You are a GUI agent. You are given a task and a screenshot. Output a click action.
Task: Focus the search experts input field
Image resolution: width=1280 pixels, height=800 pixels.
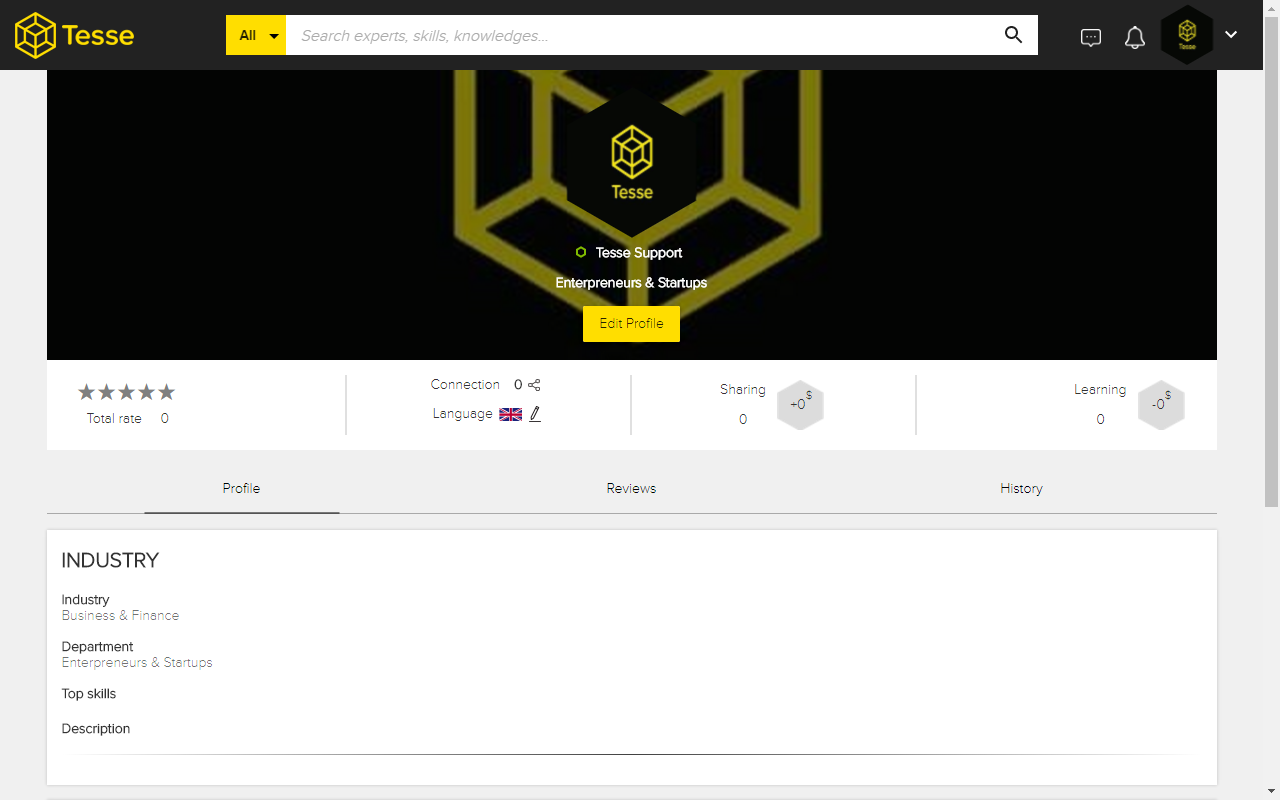tap(638, 35)
